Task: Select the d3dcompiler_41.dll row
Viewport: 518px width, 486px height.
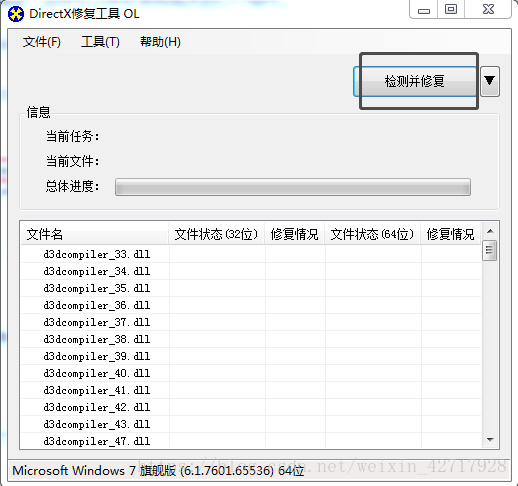Action: click(x=251, y=390)
